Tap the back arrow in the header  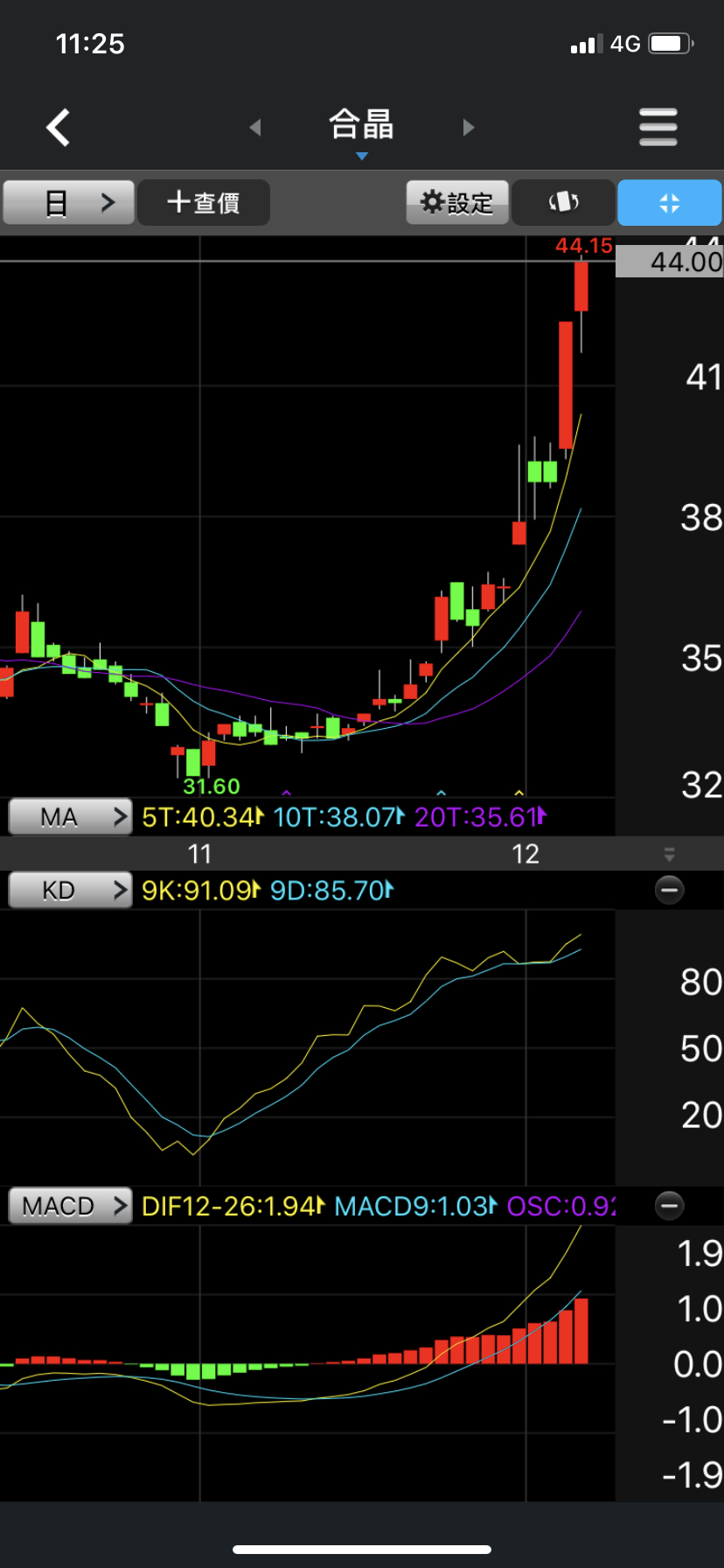click(58, 128)
